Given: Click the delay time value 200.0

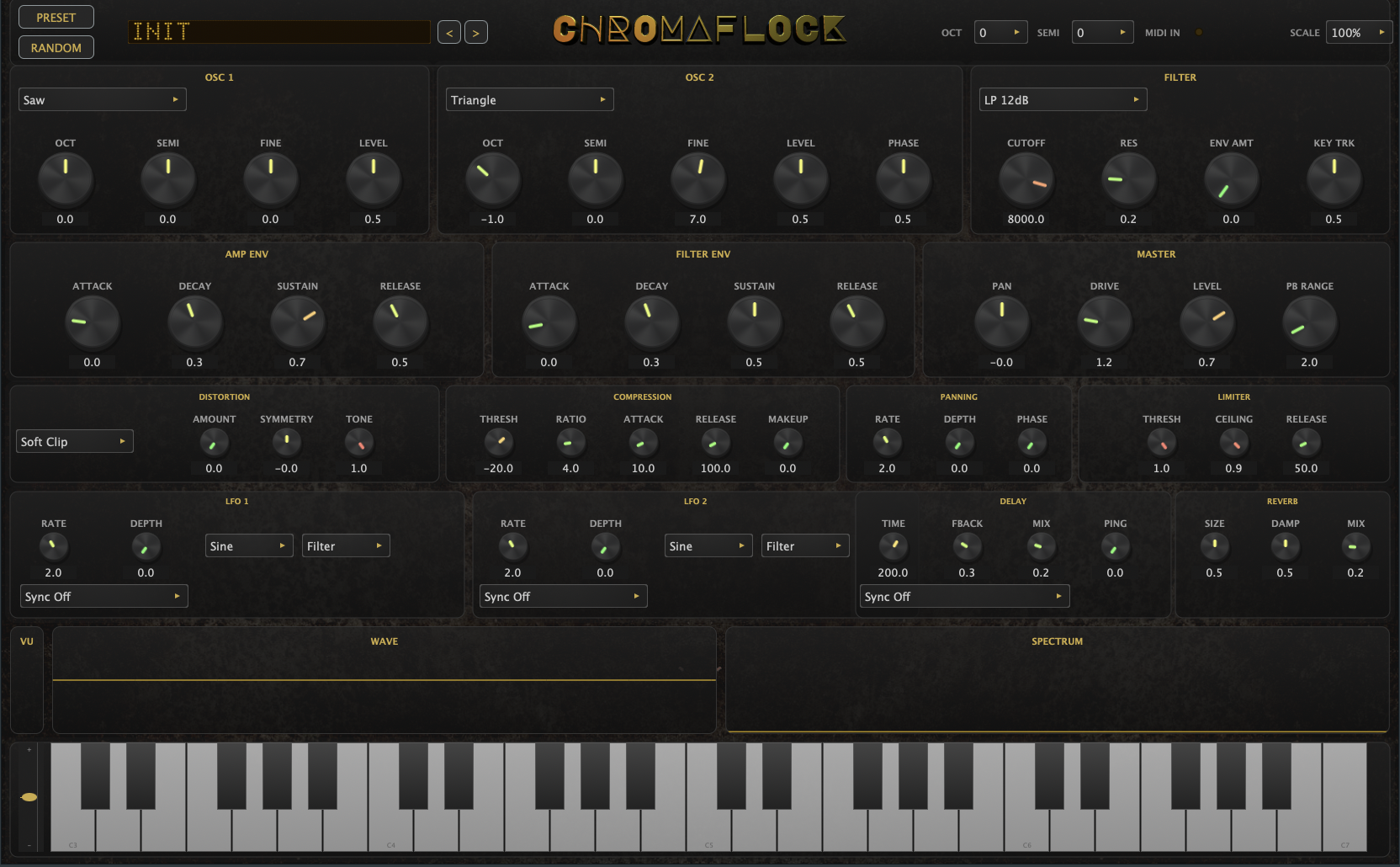Looking at the screenshot, I should pyautogui.click(x=893, y=572).
